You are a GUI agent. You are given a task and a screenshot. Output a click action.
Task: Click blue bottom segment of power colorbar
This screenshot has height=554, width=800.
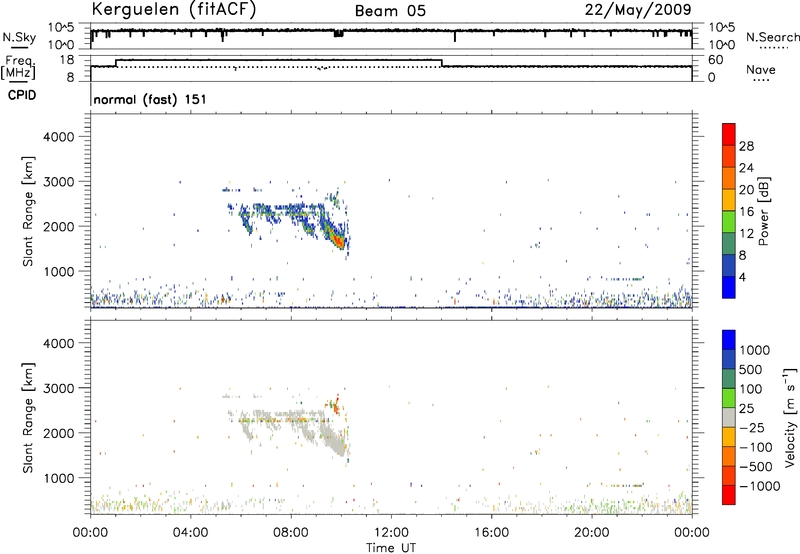click(729, 287)
